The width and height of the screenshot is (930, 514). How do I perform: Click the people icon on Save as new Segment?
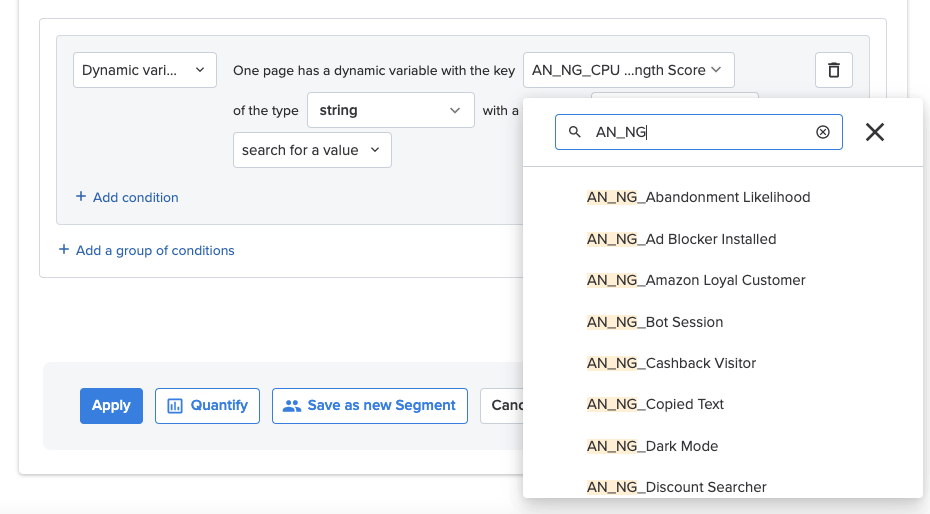(291, 406)
